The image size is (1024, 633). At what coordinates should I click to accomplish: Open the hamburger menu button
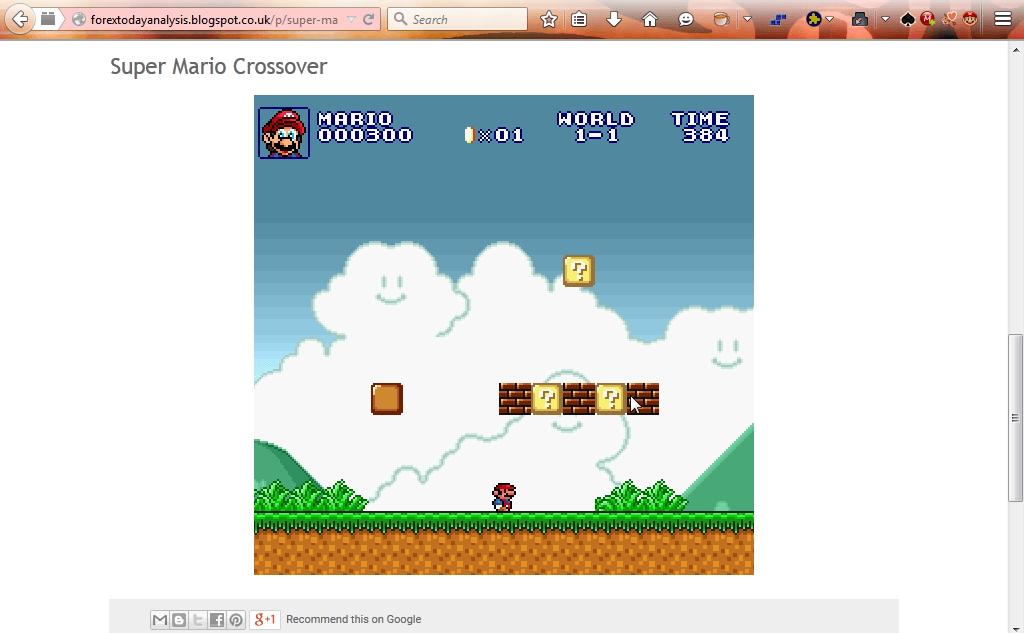(x=1002, y=19)
